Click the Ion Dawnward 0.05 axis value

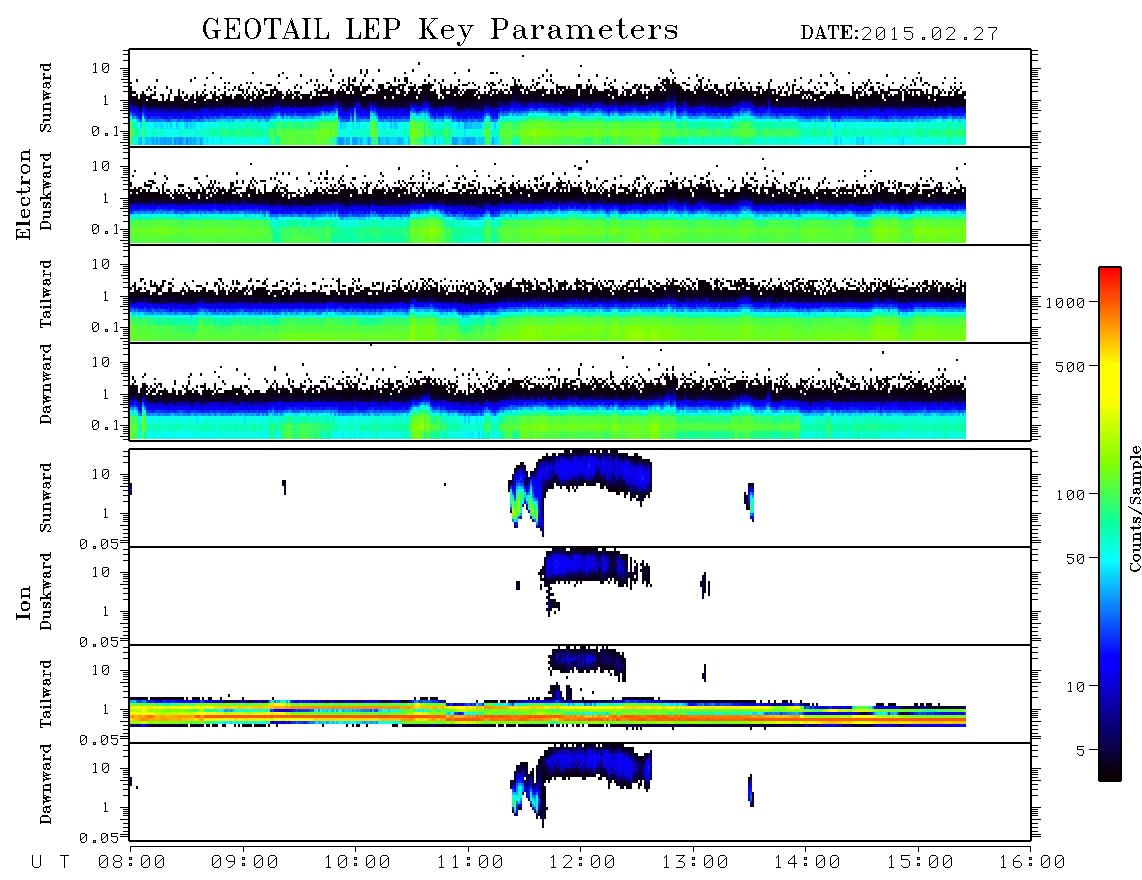(x=99, y=838)
